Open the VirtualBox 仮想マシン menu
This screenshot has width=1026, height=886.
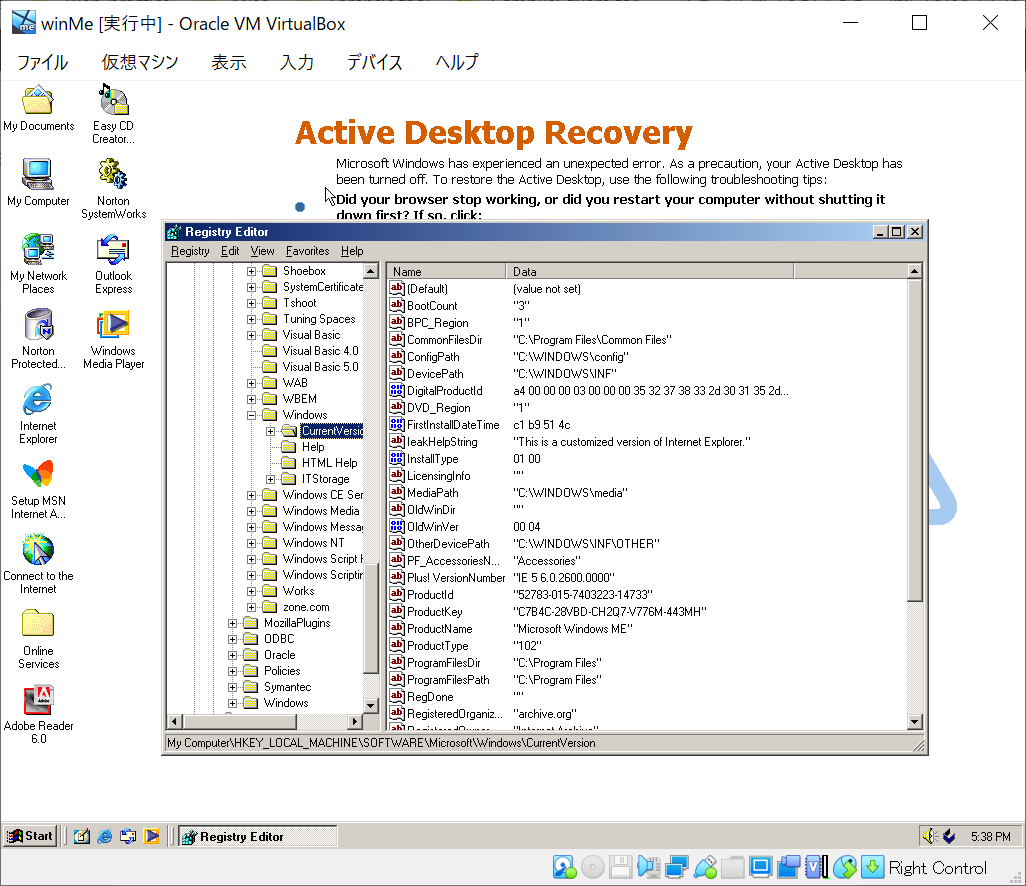pyautogui.click(x=140, y=62)
